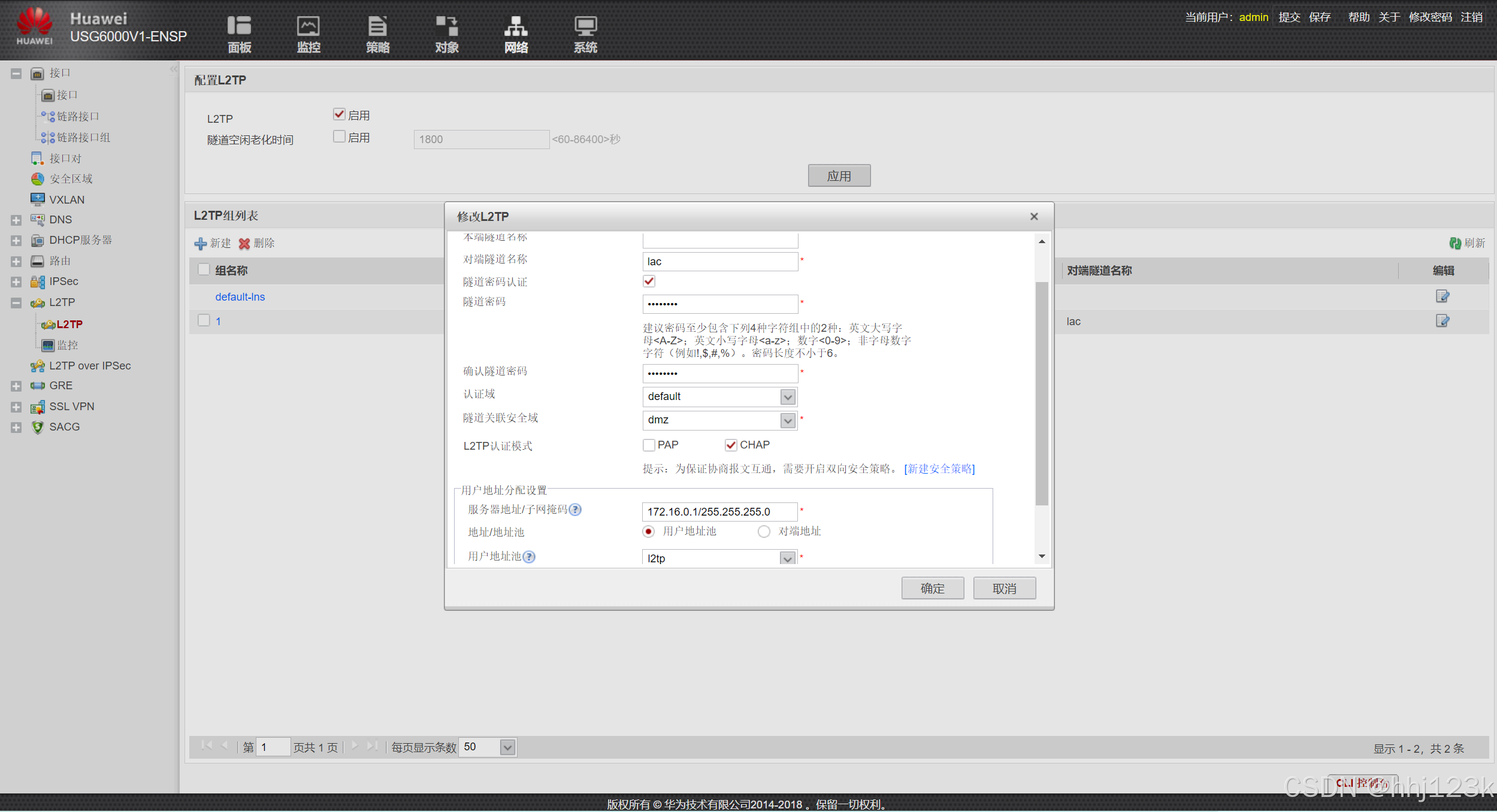Expand the IPSec tree node

pos(16,281)
